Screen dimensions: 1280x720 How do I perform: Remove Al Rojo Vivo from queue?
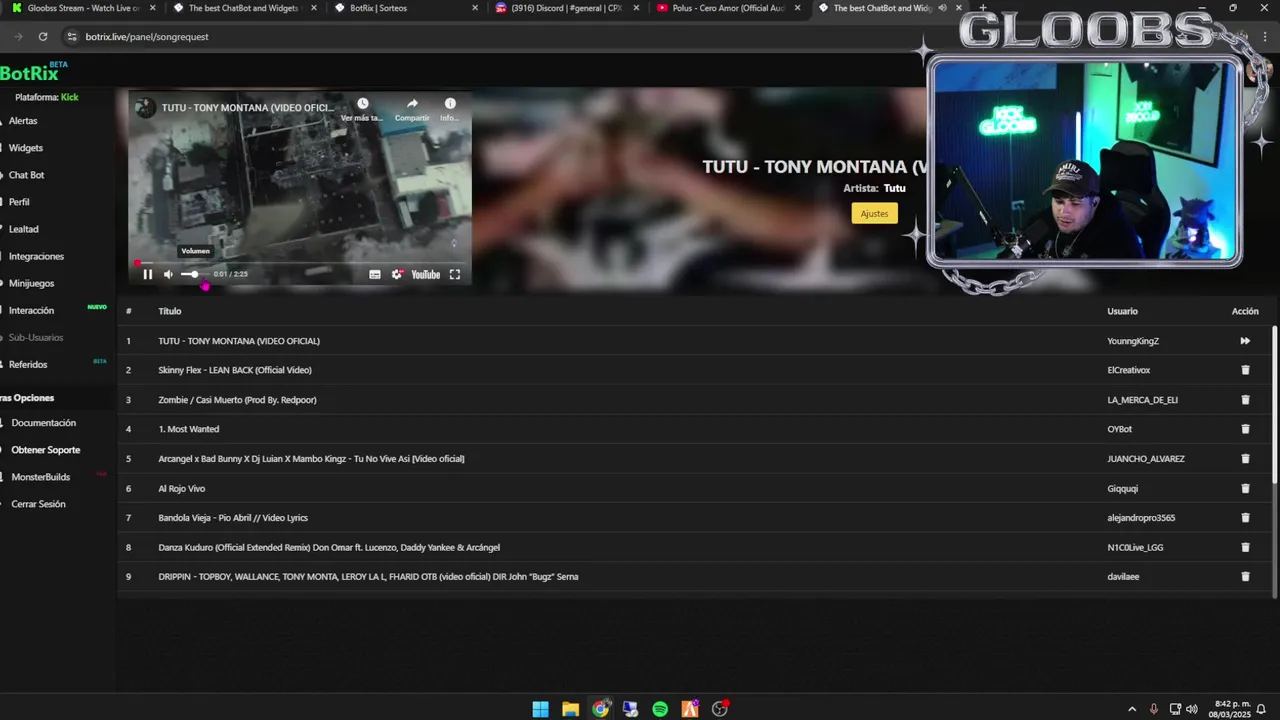tap(1245, 488)
